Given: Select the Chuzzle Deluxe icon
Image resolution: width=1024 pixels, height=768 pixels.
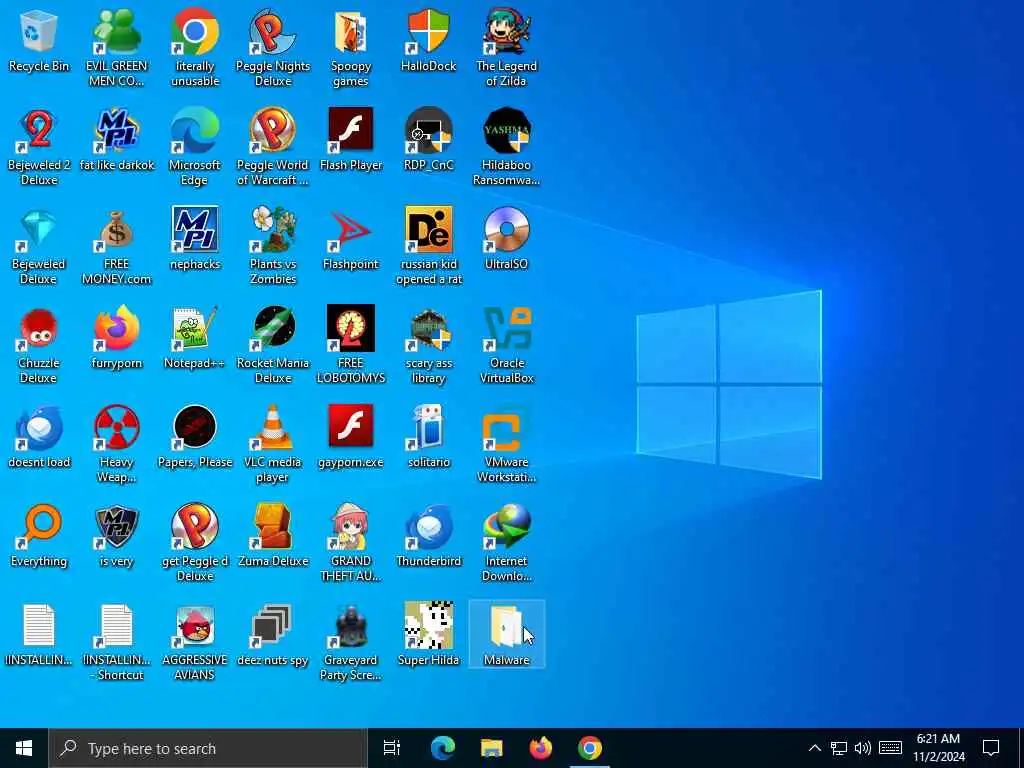Looking at the screenshot, I should [39, 346].
